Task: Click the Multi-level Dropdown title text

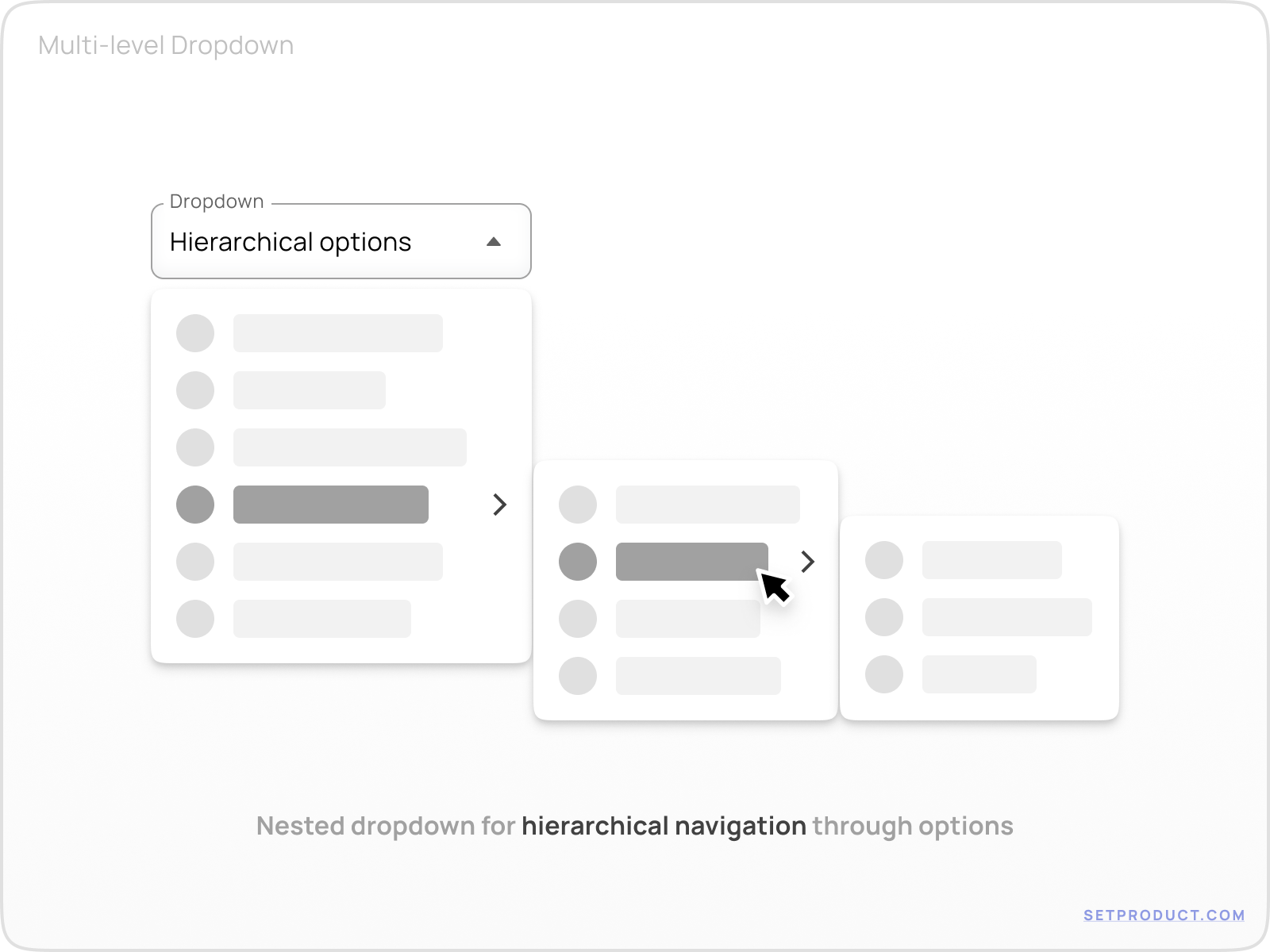Action: tap(166, 46)
